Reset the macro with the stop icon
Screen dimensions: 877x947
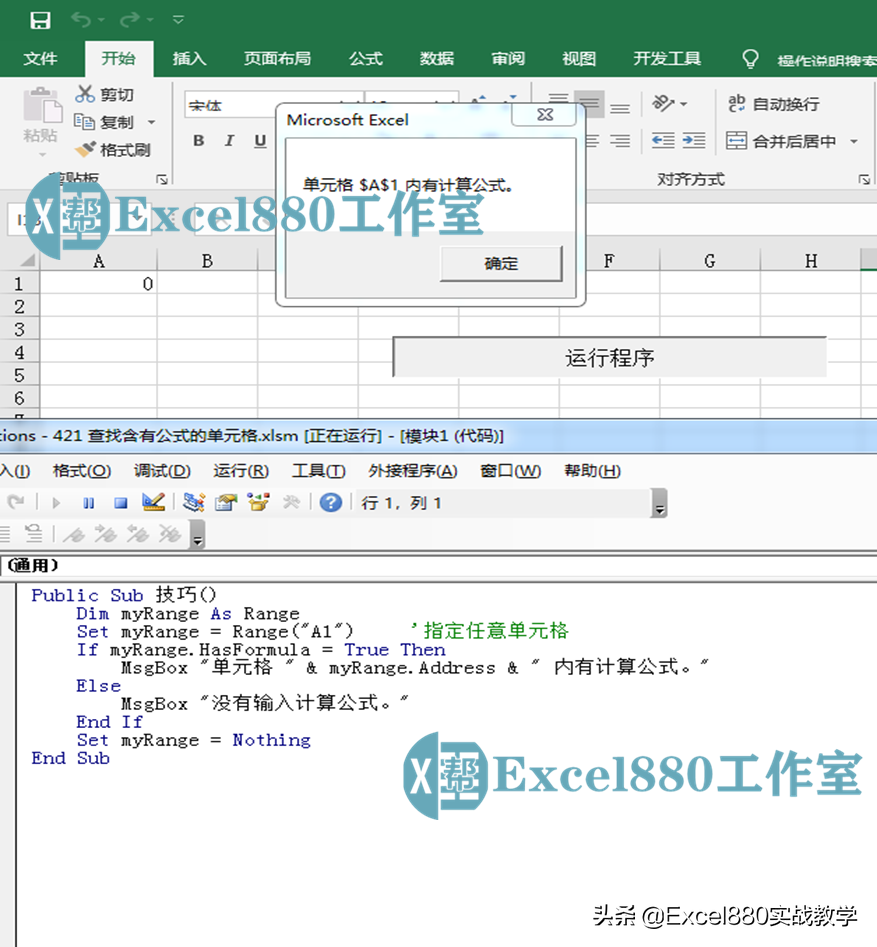point(121,502)
